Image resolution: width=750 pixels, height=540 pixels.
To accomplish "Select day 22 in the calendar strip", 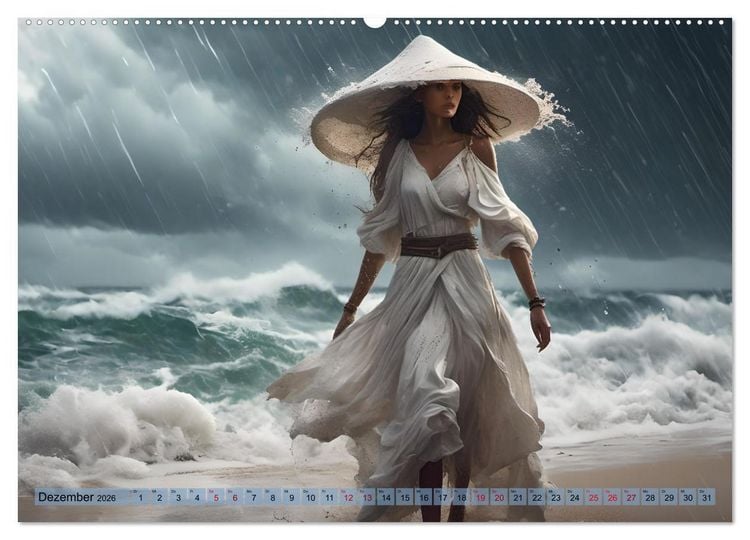I will point(537,496).
